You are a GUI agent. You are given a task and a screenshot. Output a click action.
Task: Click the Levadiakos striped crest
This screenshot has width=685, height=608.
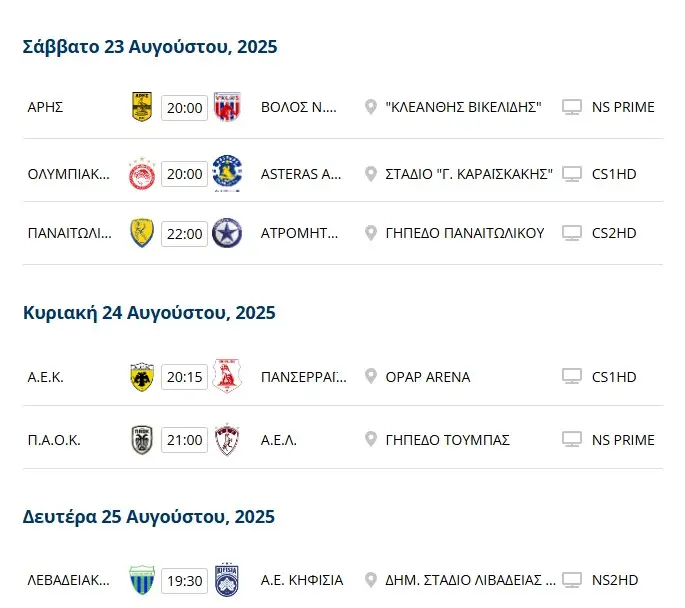(x=142, y=580)
